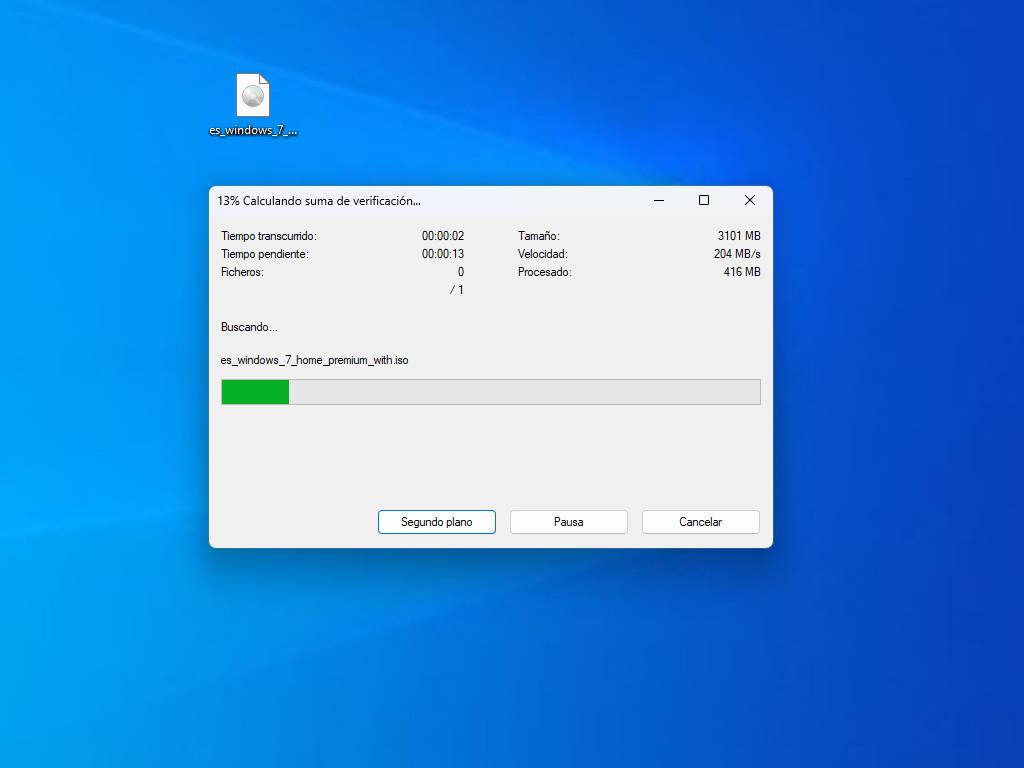Click the 'Tiempo pendiente:' label
The height and width of the screenshot is (768, 1024).
tap(264, 254)
